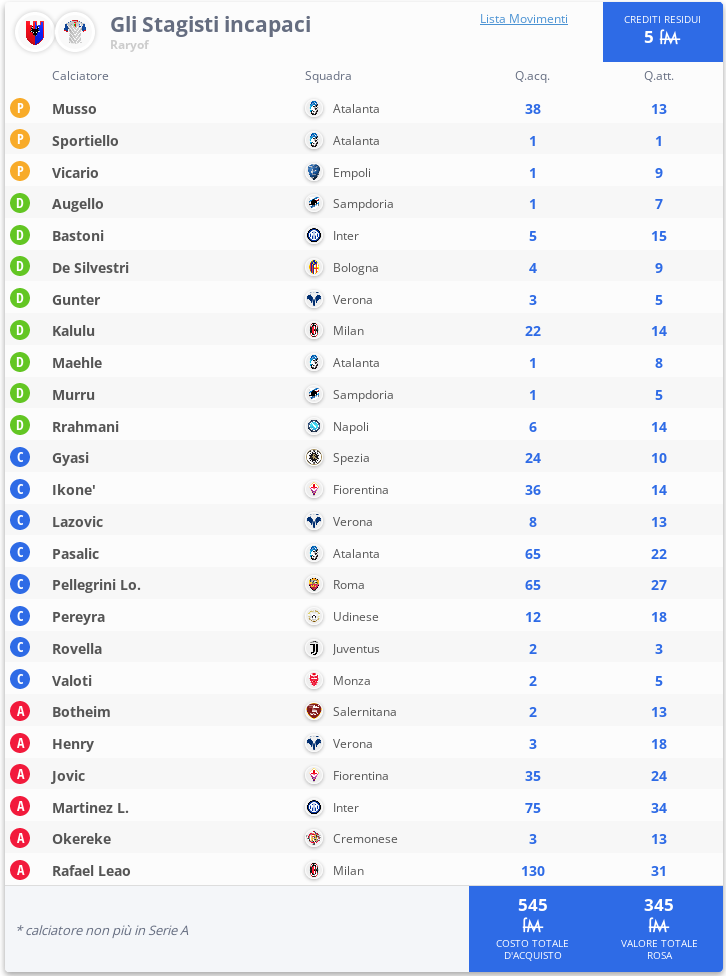Click the attacker role badge for Rafael Leao

pos(20,871)
